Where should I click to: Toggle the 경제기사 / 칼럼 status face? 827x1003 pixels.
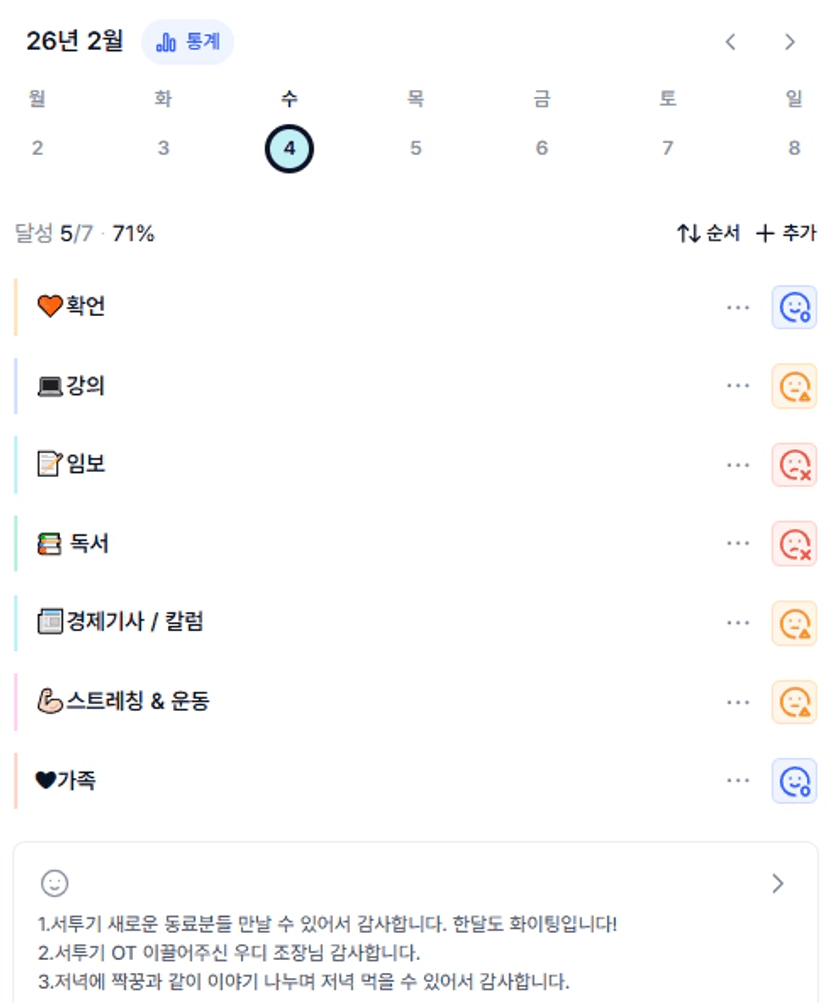click(x=794, y=623)
